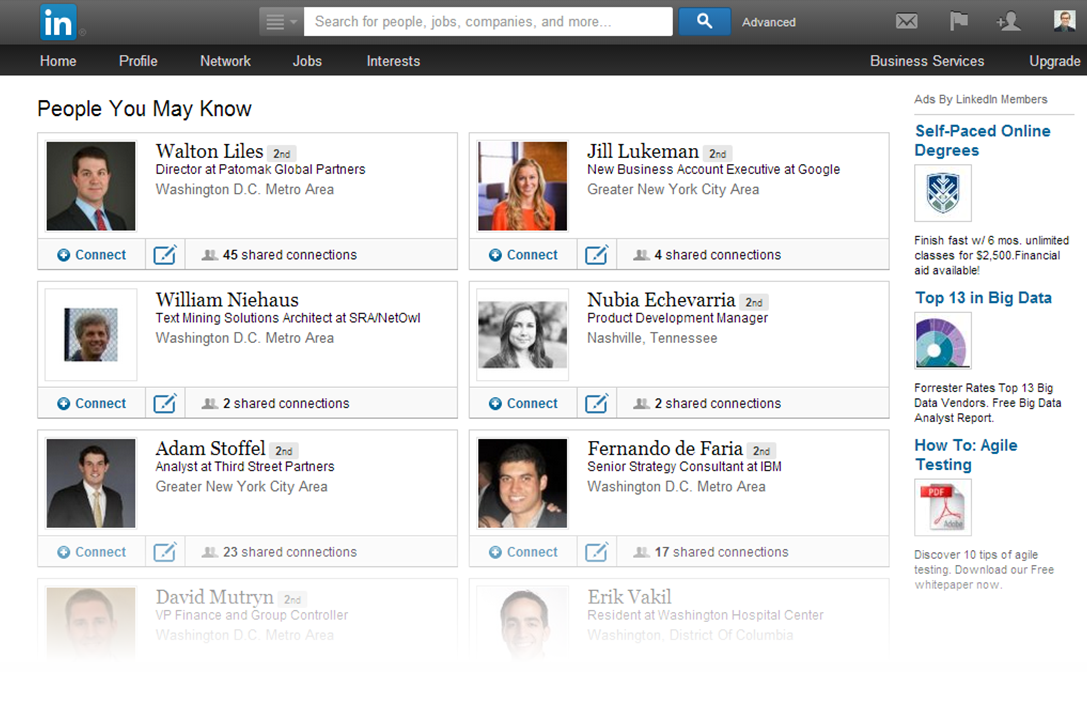Click the blue search magnifier button
1087x717 pixels.
[704, 21]
